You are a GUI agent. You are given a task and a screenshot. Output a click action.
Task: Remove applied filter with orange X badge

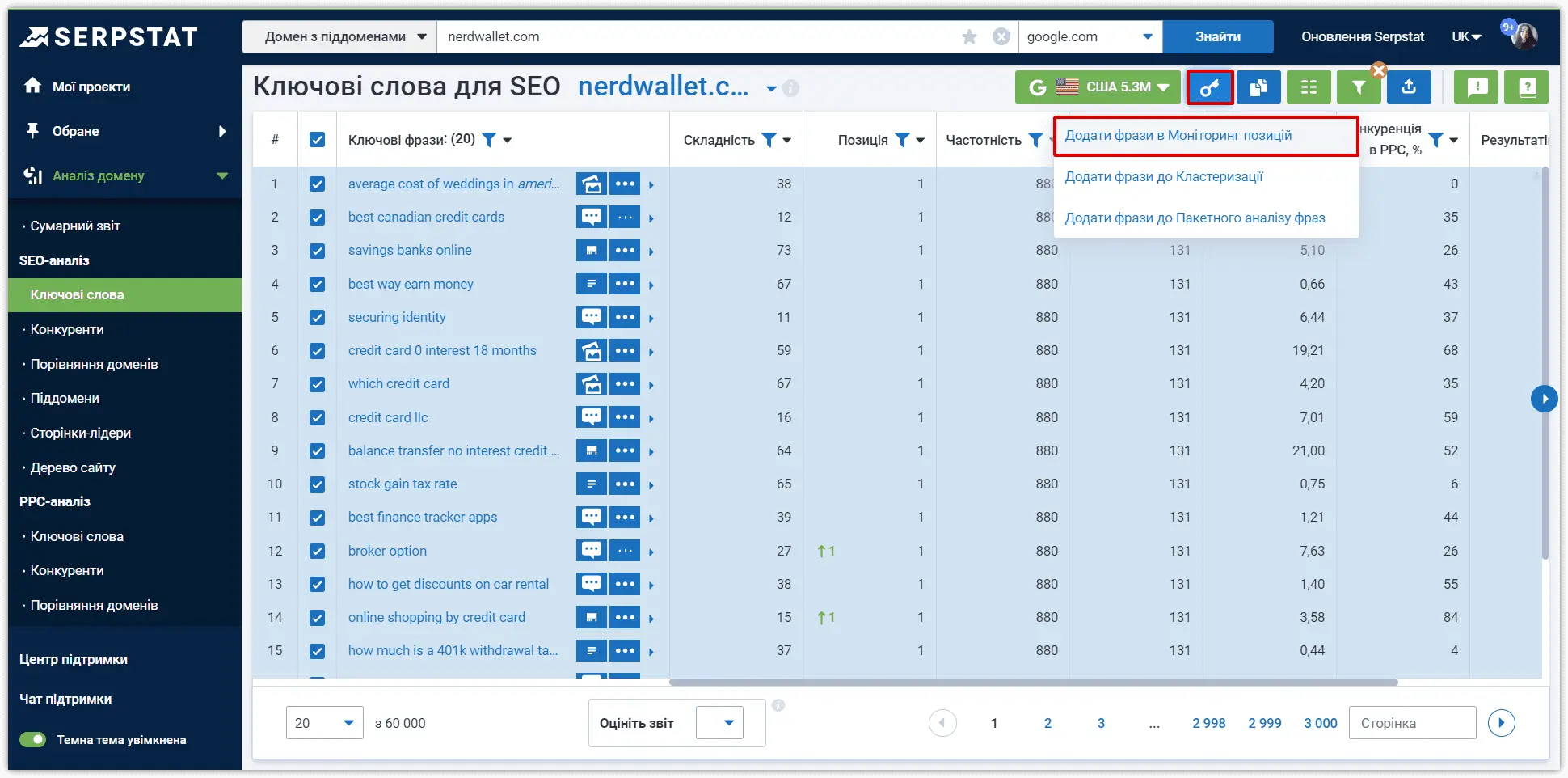1379,70
